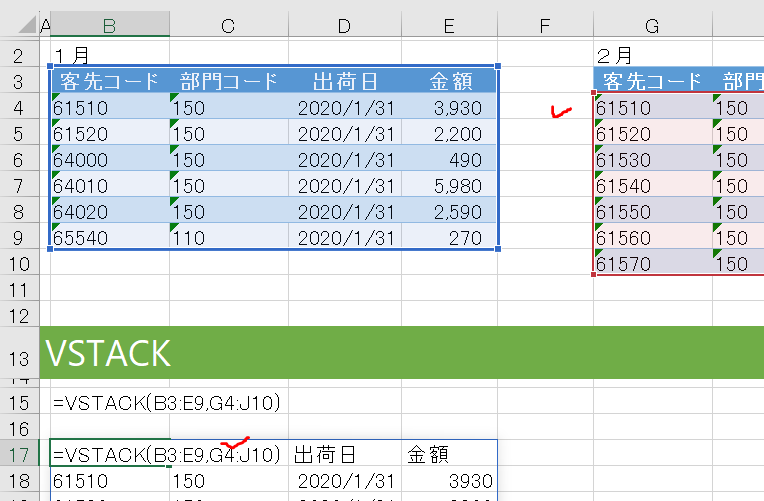Click the 金額 header in the January table
Screen dimensions: 764x501
point(450,81)
